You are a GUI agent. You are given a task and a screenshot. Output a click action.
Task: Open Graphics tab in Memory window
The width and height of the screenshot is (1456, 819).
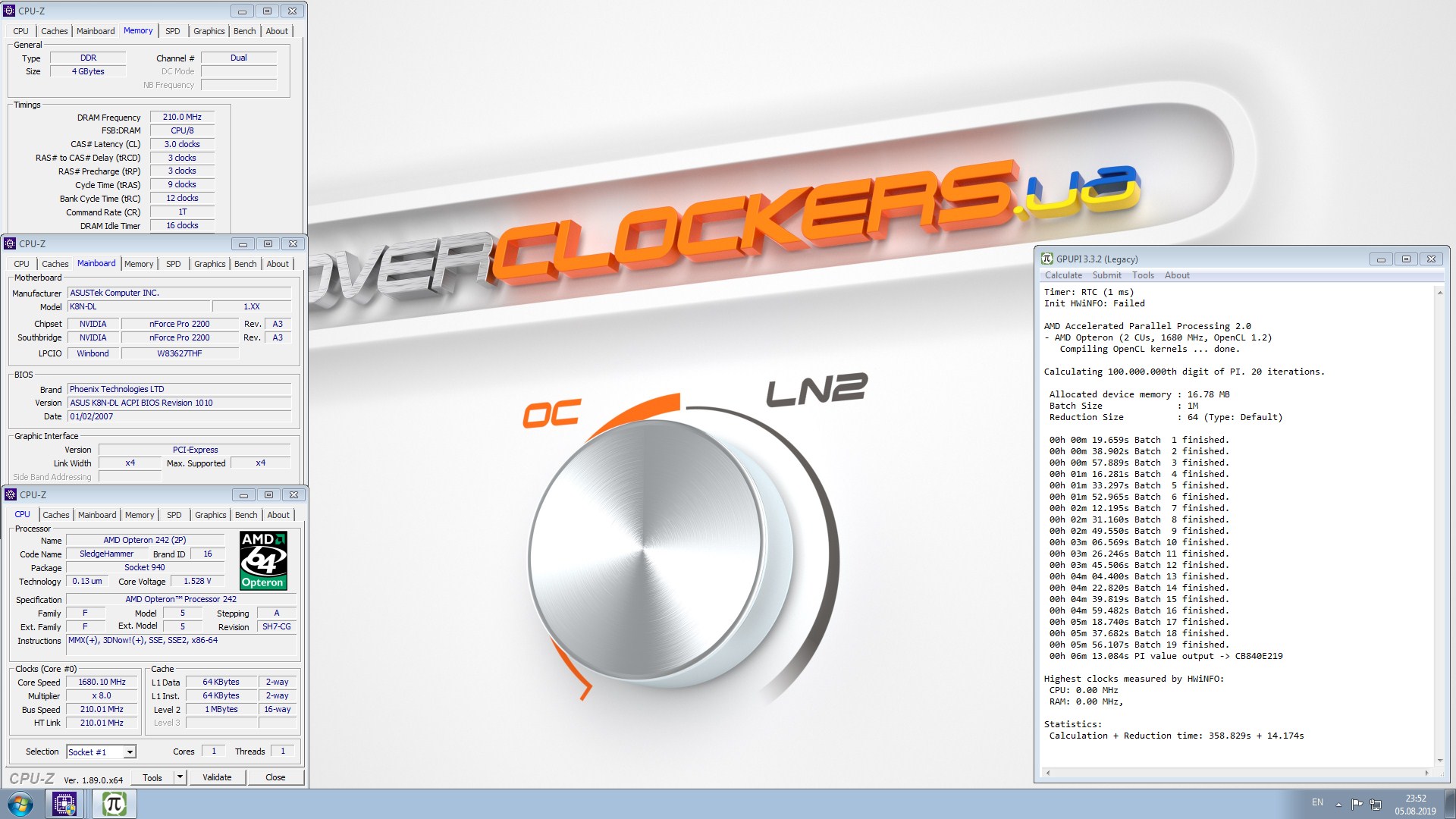209,31
